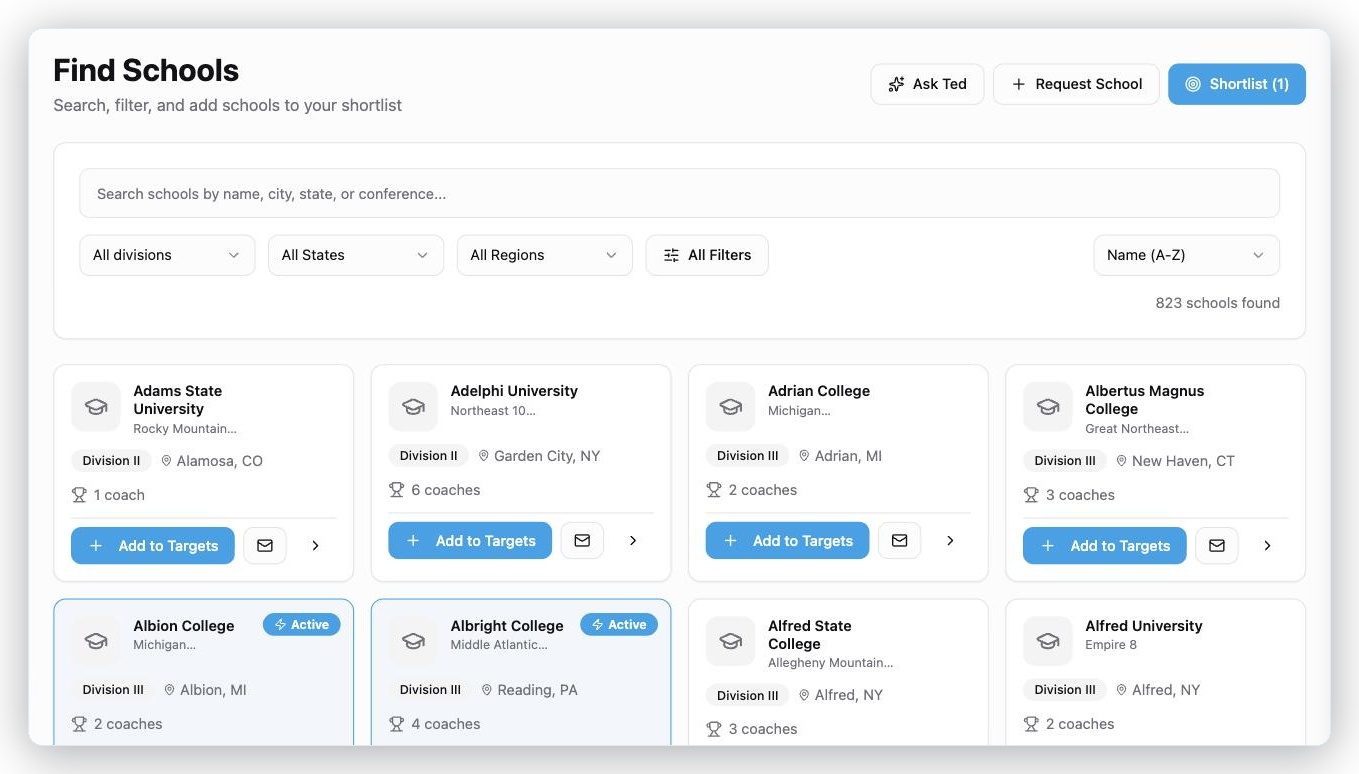Image resolution: width=1359 pixels, height=774 pixels.
Task: Open the Shortlist (1) button
Action: click(1236, 84)
